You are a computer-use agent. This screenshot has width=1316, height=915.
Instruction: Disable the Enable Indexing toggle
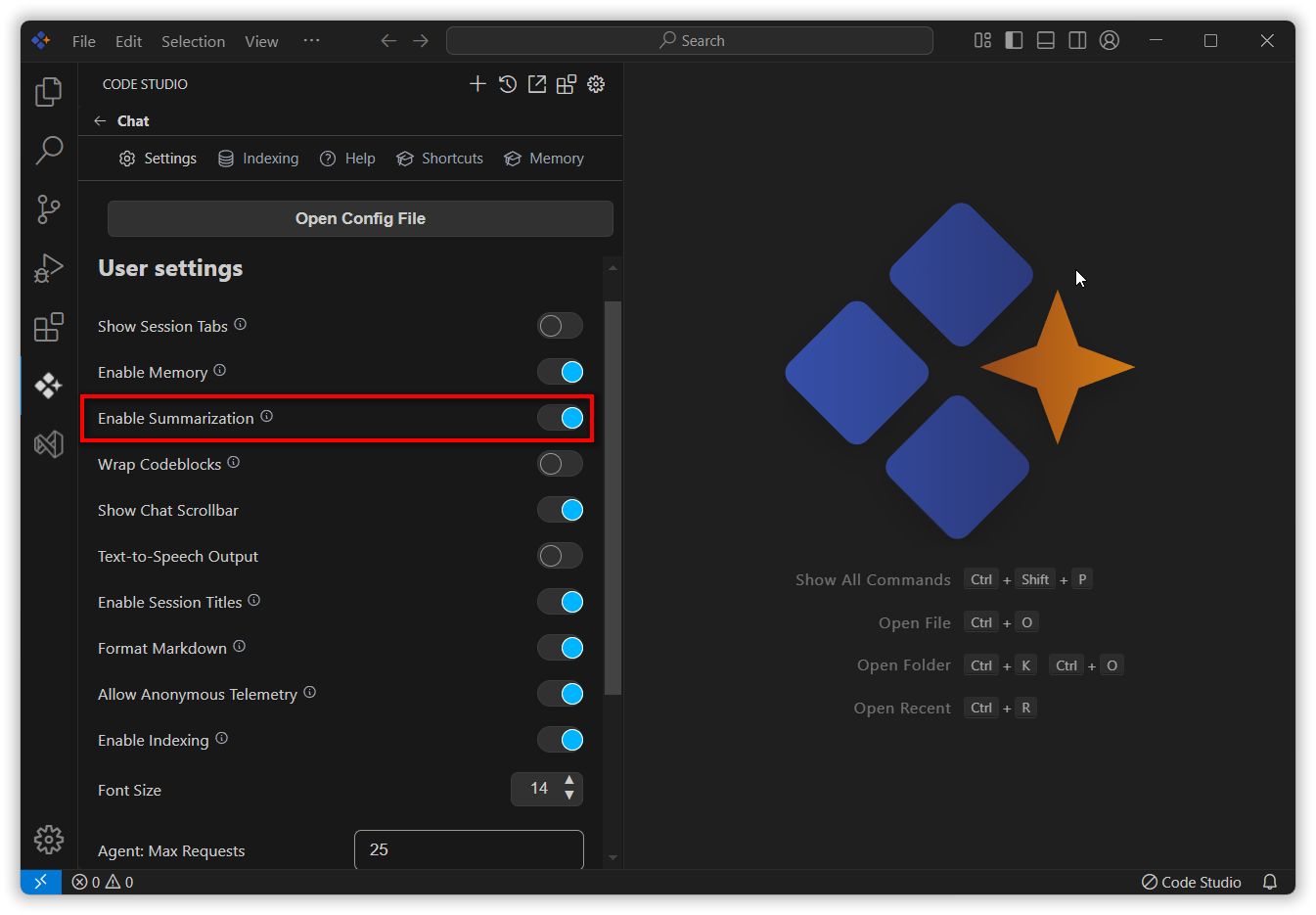coord(560,740)
